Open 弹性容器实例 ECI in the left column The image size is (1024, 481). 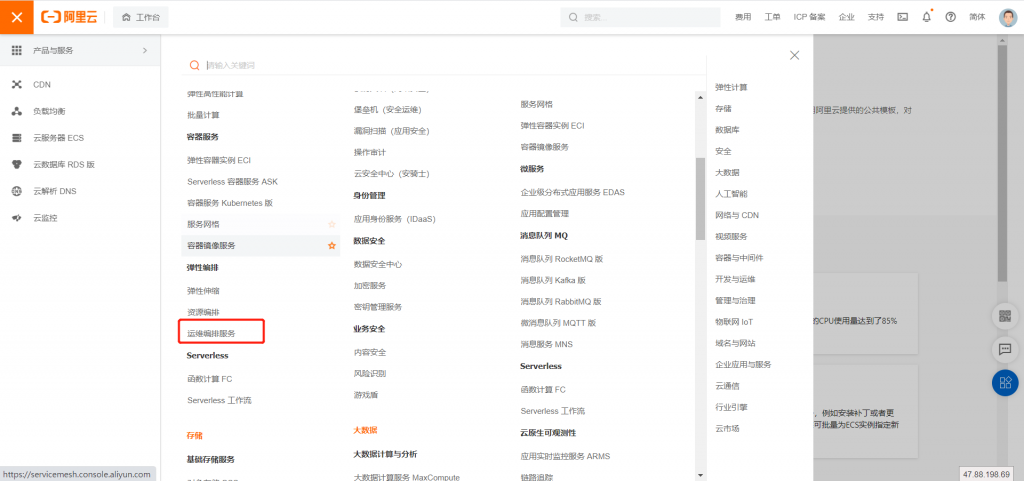[x=219, y=160]
